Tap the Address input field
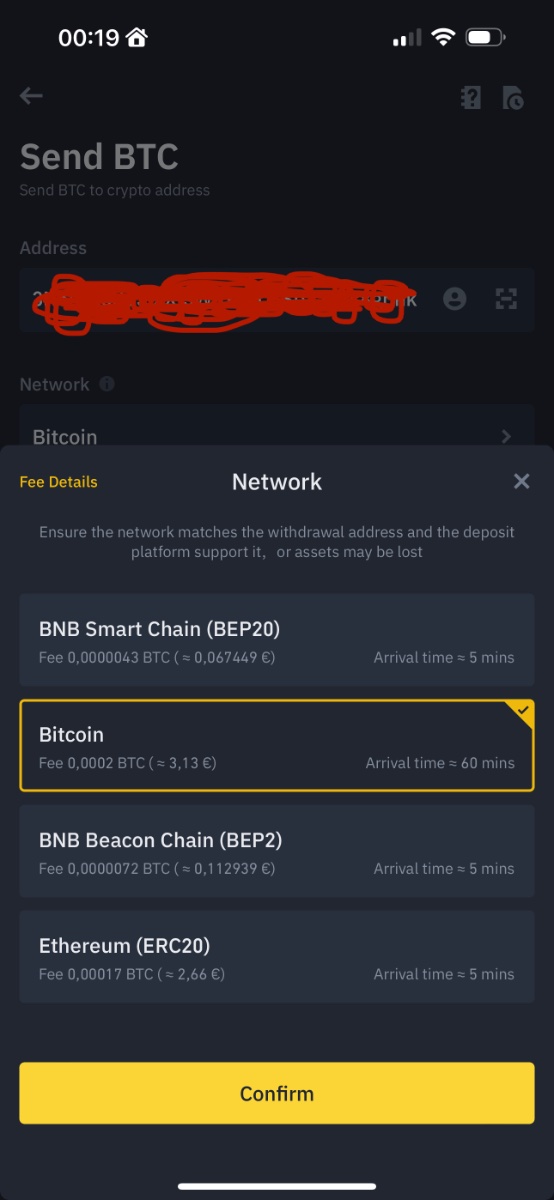 pyautogui.click(x=277, y=299)
